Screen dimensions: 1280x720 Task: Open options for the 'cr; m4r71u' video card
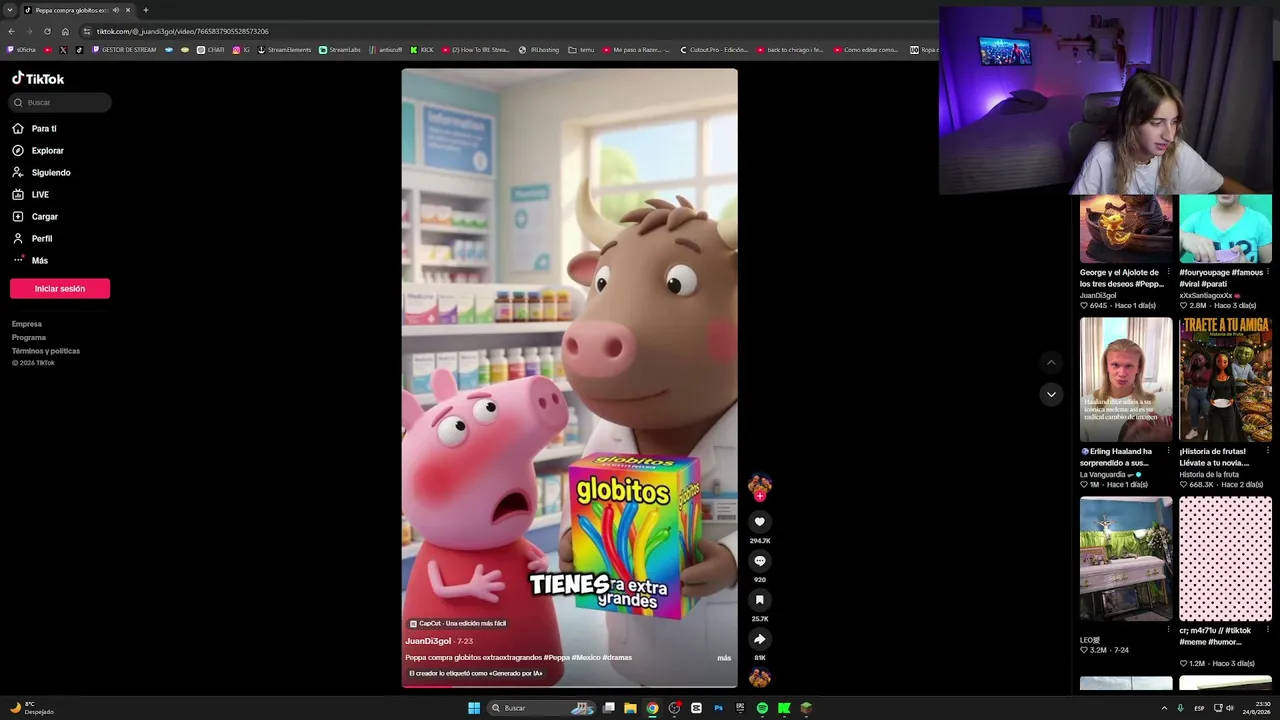click(1267, 630)
